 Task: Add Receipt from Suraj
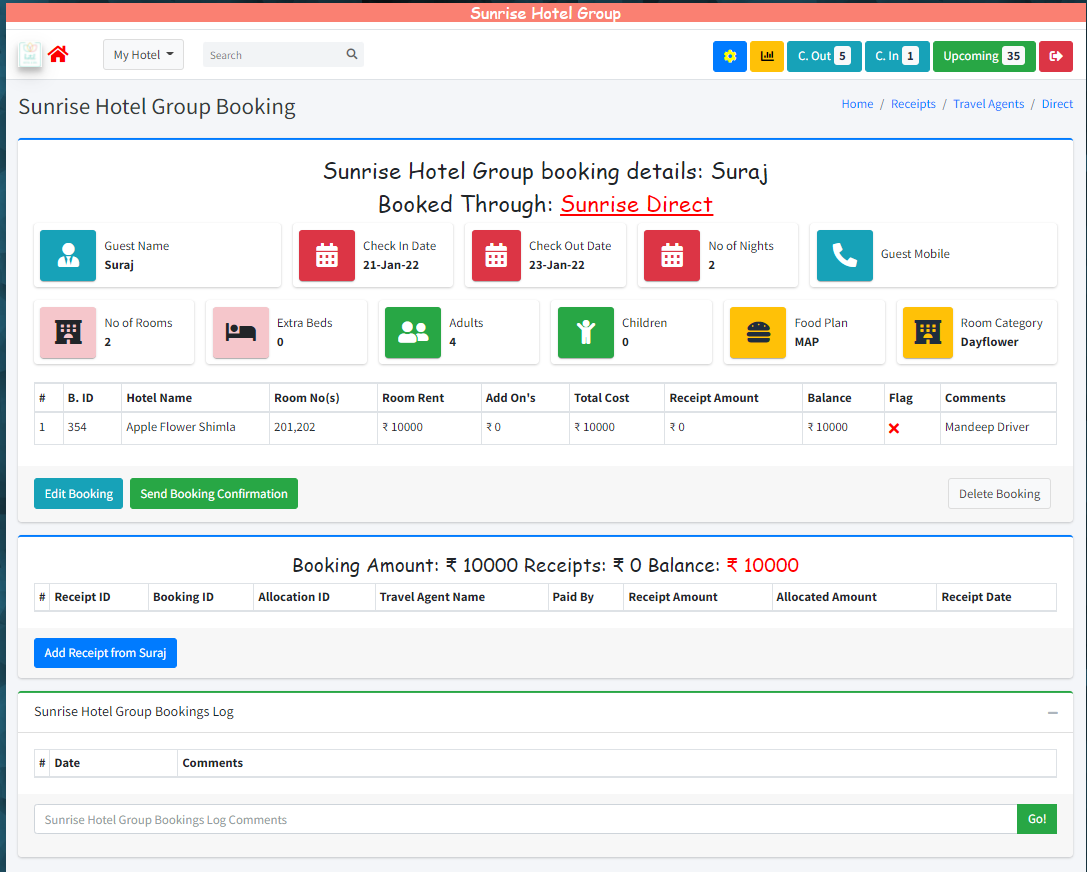click(105, 653)
